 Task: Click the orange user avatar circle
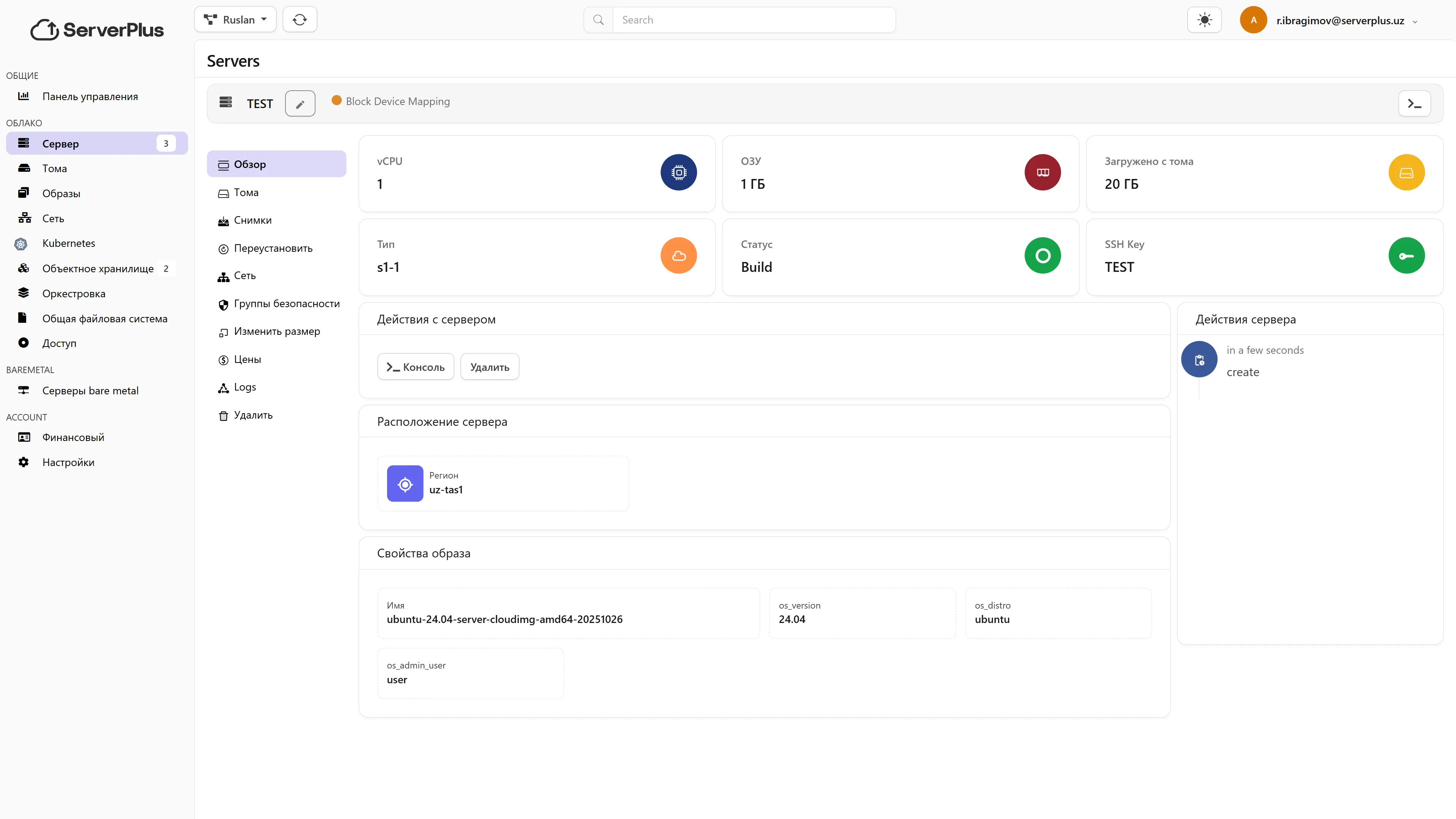tap(1253, 20)
